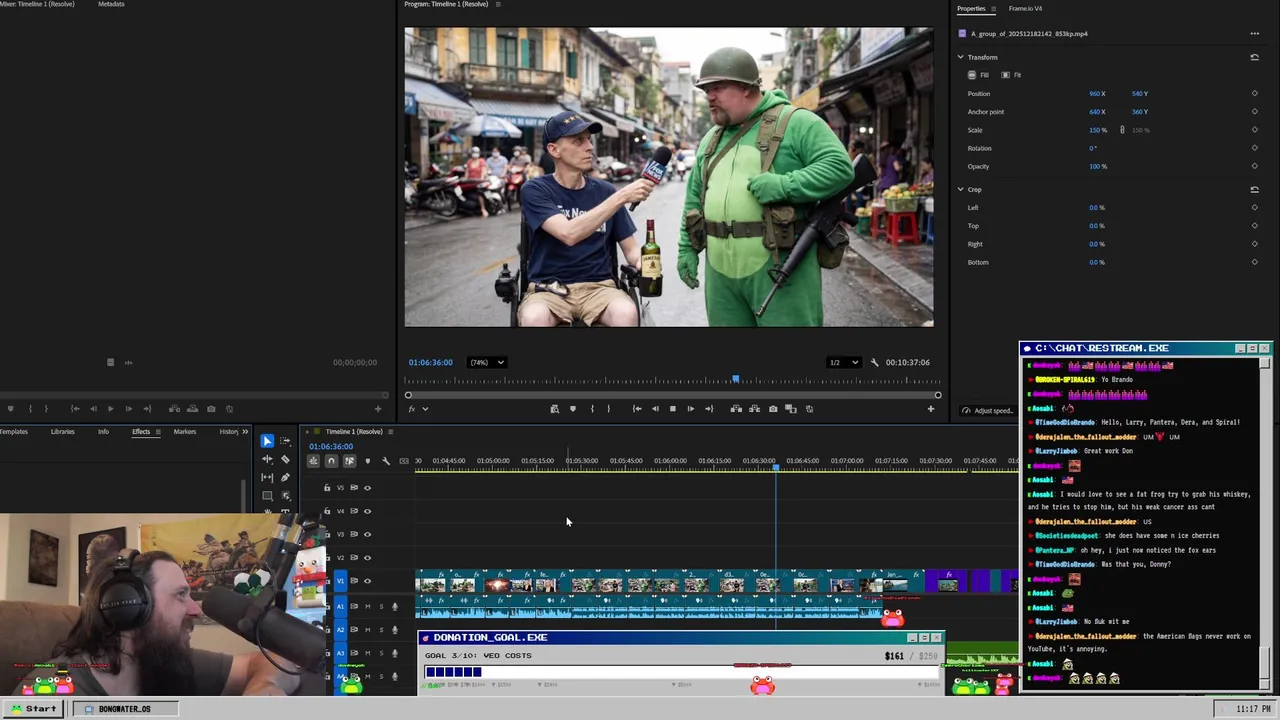This screenshot has width=1280, height=720.
Task: Stop playback in Program monitor
Action: (672, 409)
